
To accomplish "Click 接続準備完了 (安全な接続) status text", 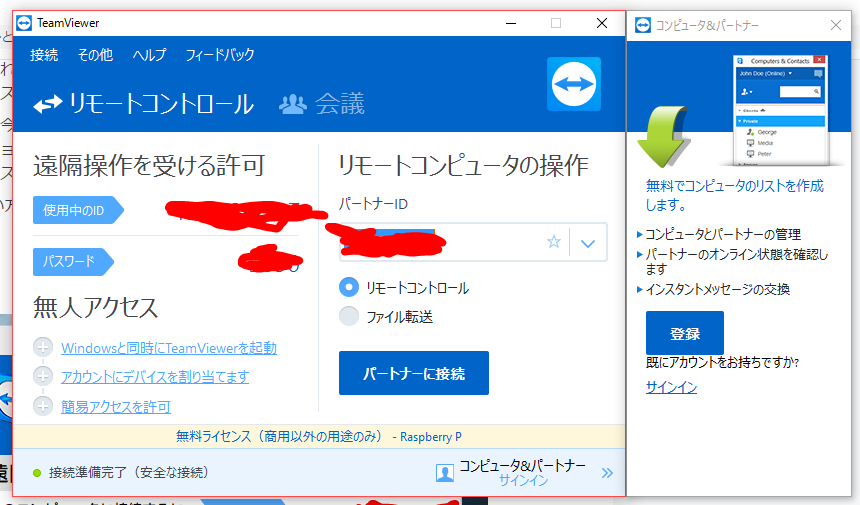I will [129, 473].
